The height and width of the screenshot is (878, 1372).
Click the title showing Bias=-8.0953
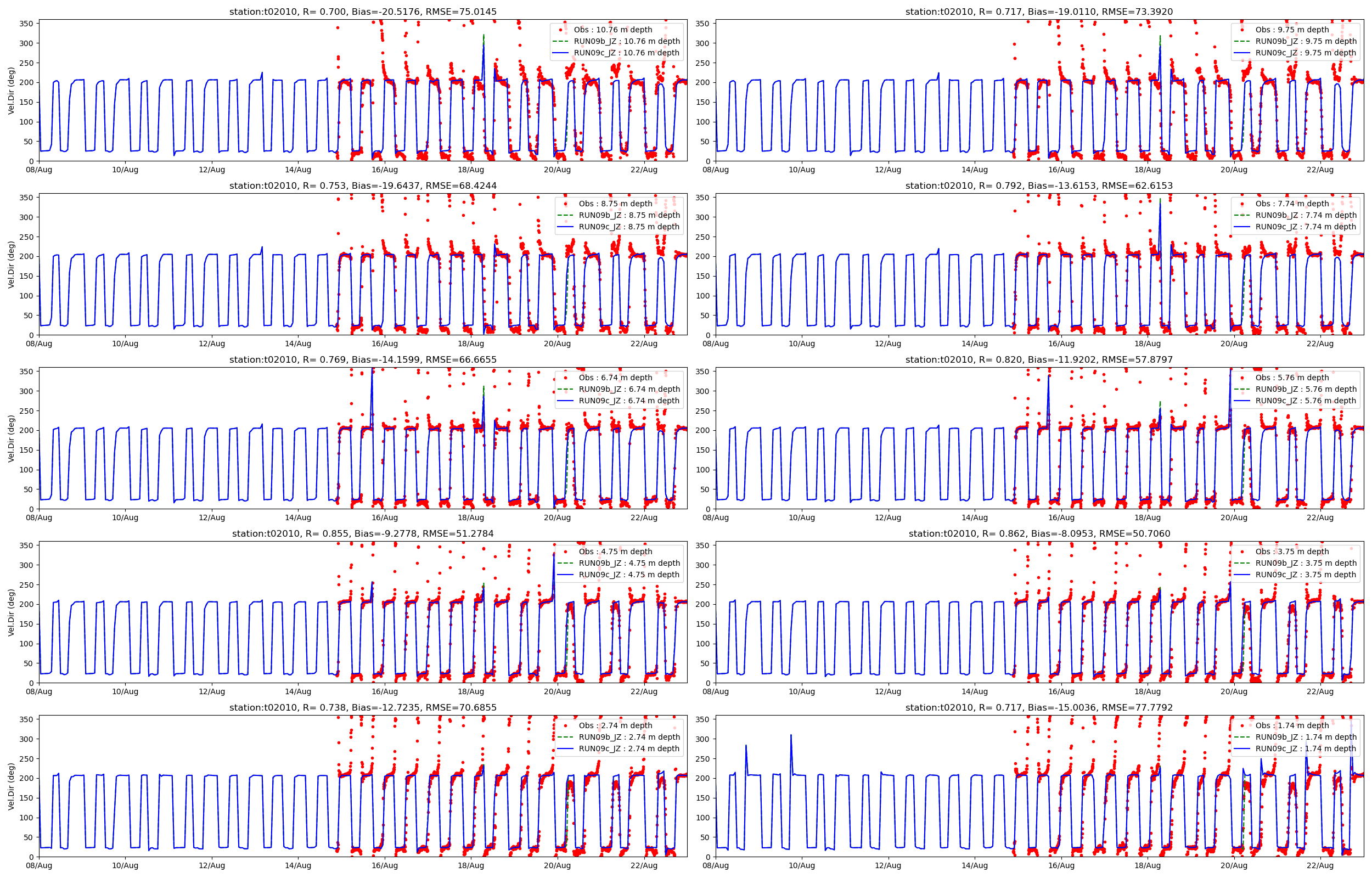click(1038, 533)
